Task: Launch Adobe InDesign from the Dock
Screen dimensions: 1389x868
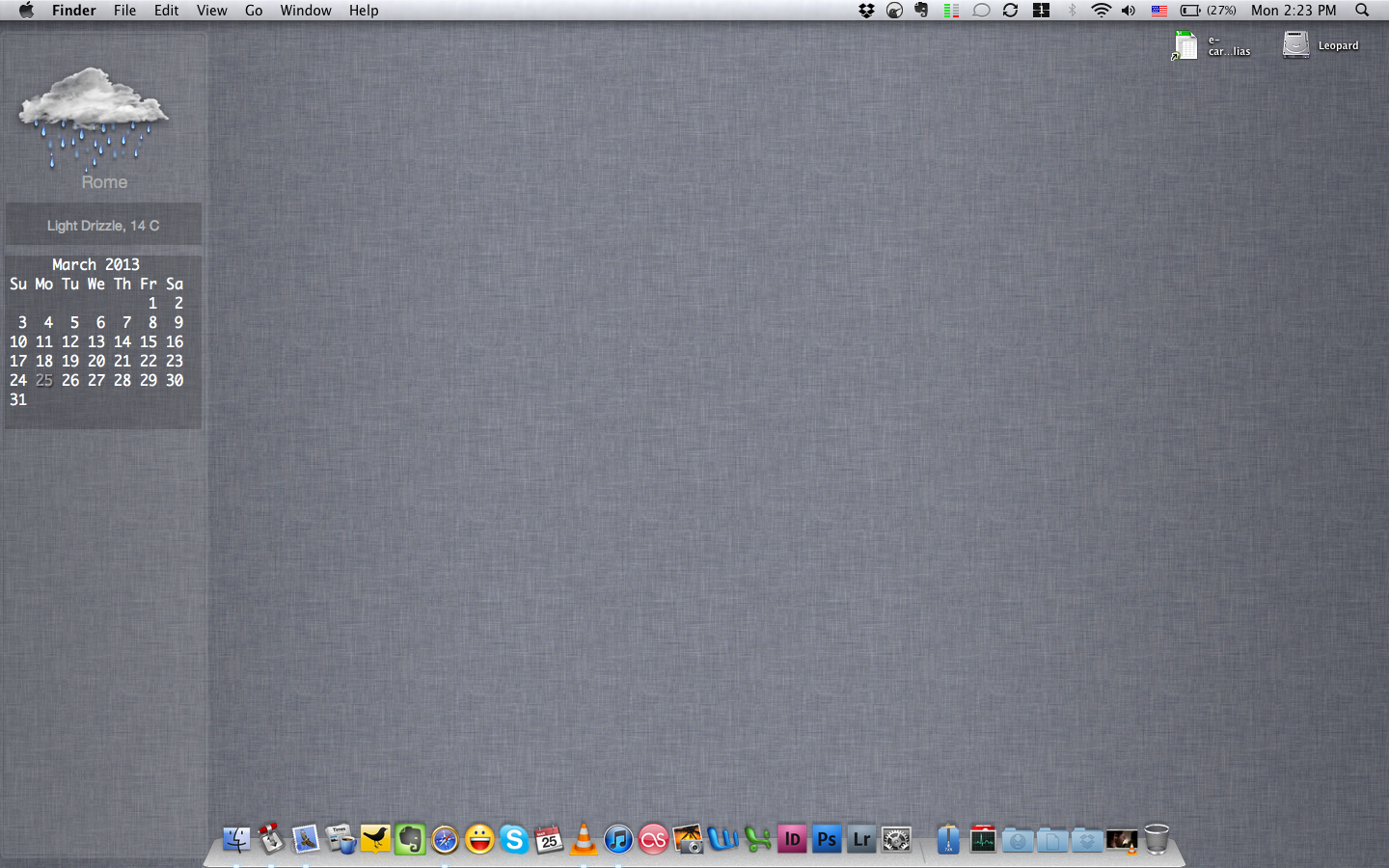Action: [x=792, y=839]
